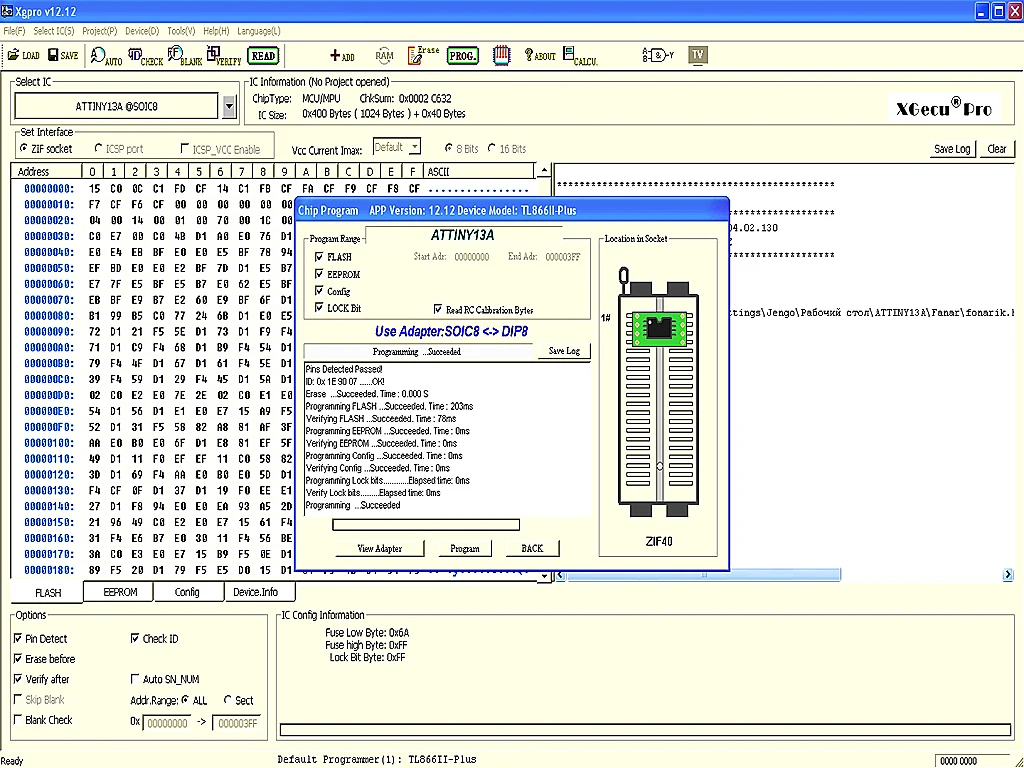Open the Project(P) menu
Image resolution: width=1024 pixels, height=768 pixels.
coord(99,31)
